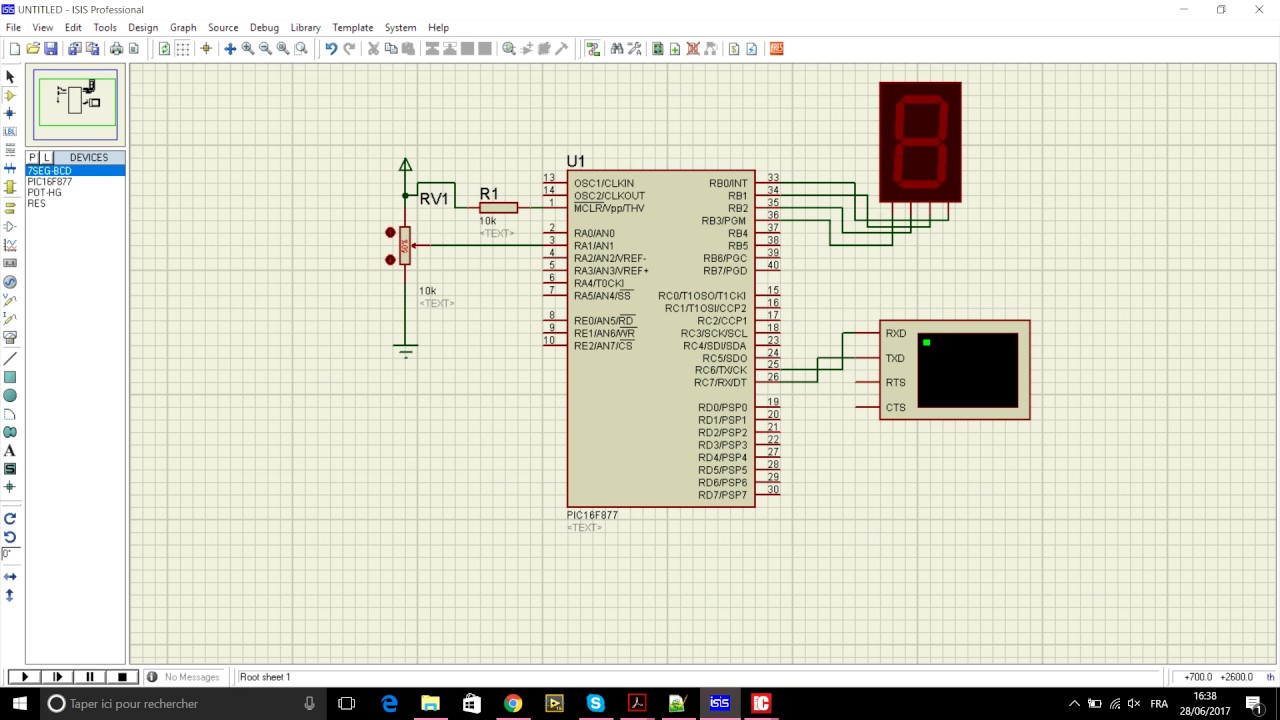Click the P pick devices button
The height and width of the screenshot is (720, 1280).
[x=32, y=158]
